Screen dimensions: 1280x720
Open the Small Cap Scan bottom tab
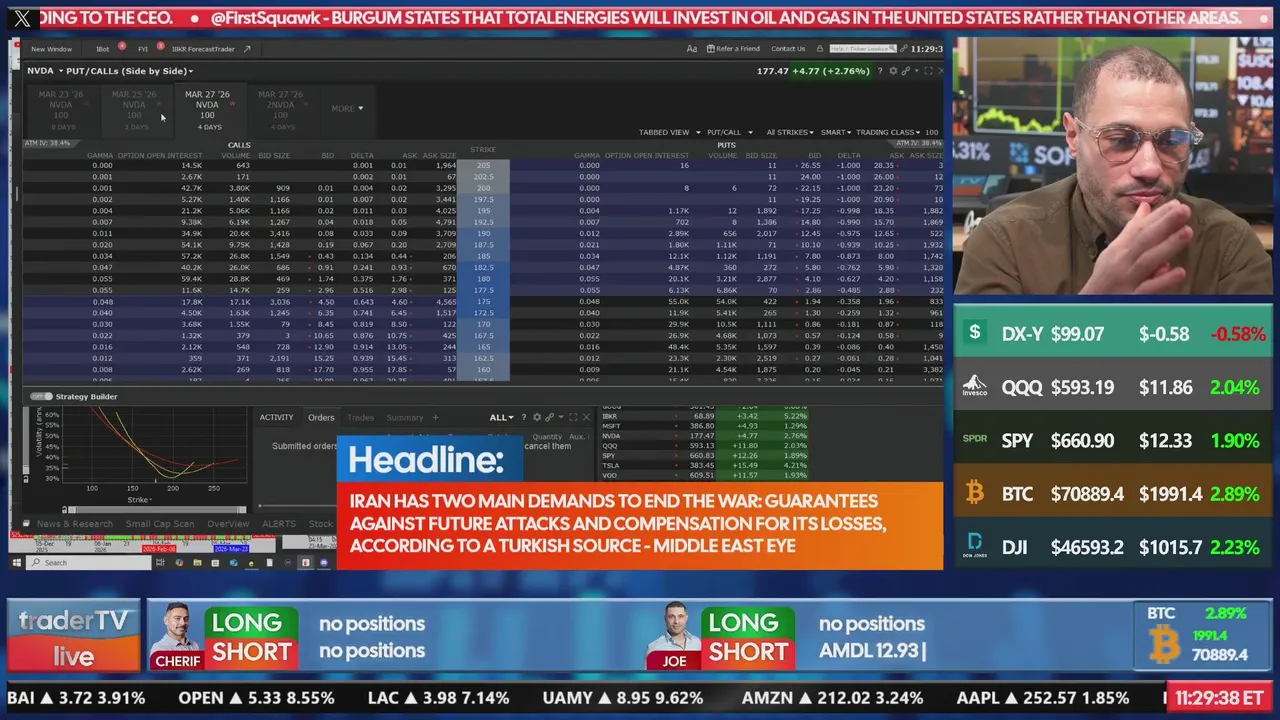click(x=160, y=524)
